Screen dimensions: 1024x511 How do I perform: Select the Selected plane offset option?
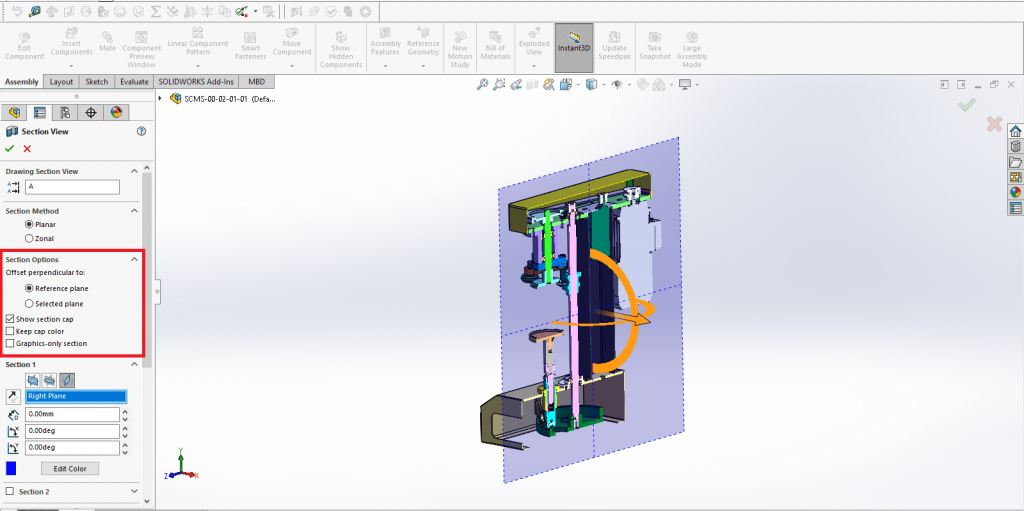tap(29, 304)
